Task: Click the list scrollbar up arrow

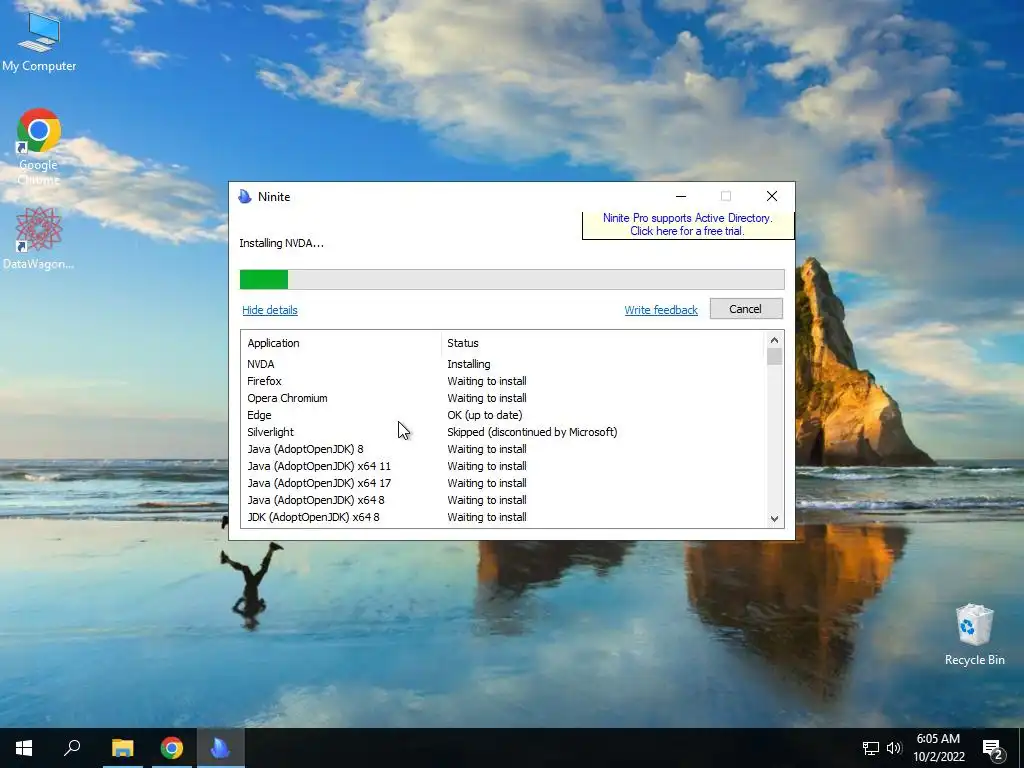Action: pyautogui.click(x=775, y=340)
